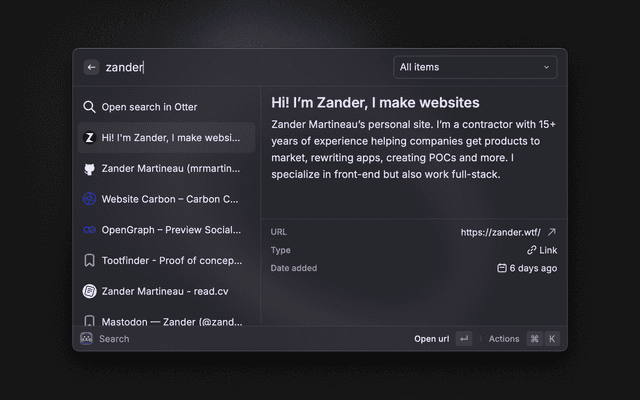
Task: Click the back arrow button
Action: (91, 67)
